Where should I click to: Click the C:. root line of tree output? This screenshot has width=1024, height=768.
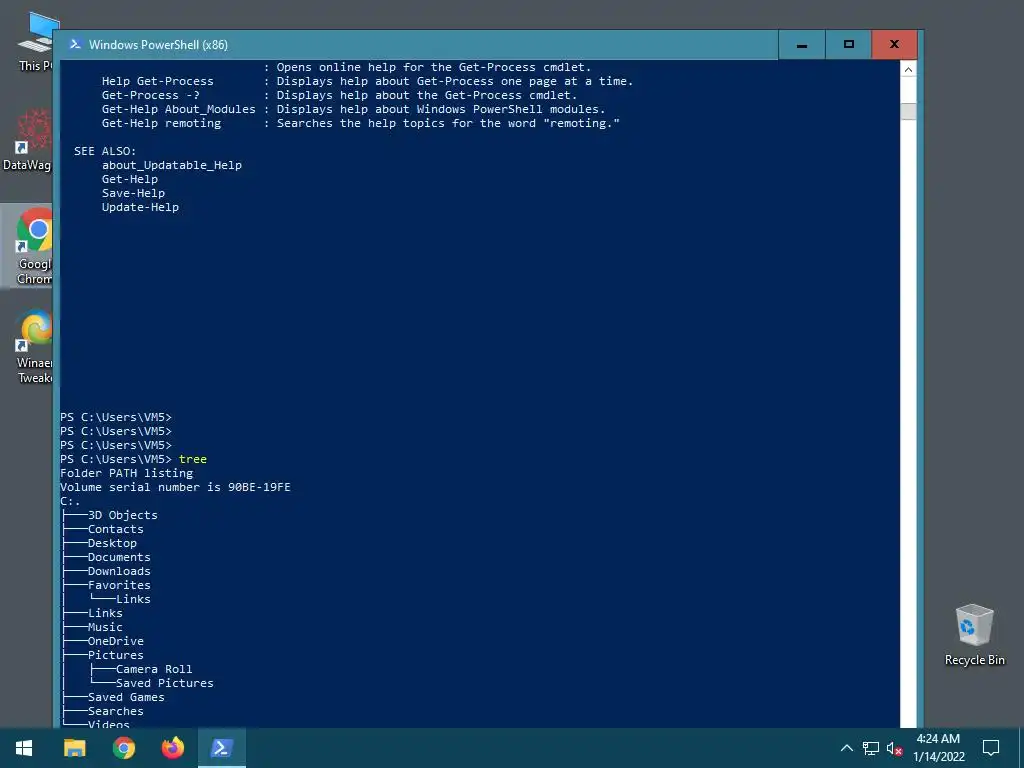coord(70,502)
